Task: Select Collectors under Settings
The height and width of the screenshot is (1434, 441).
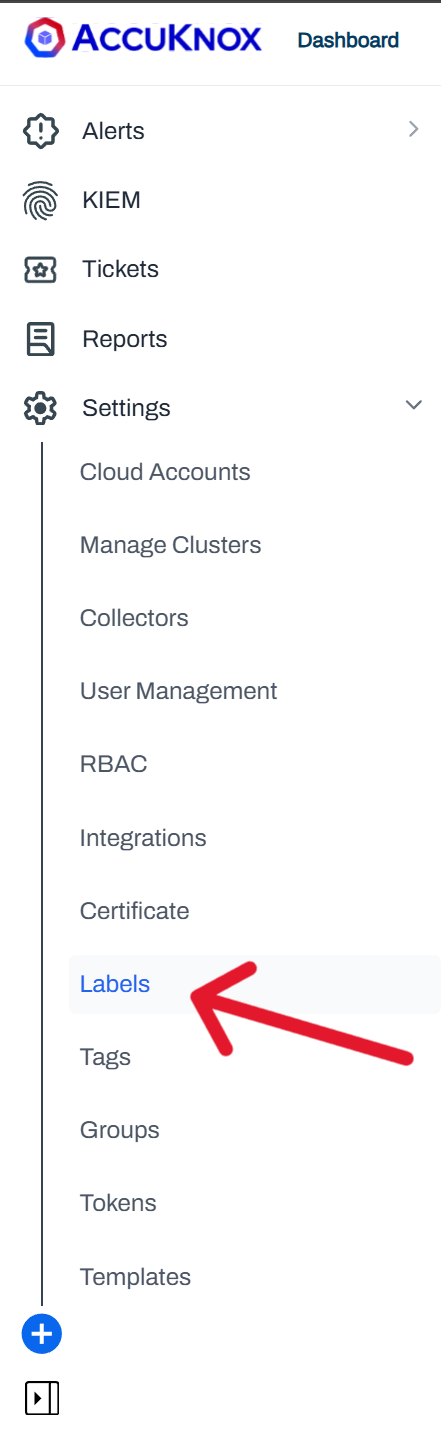Action: tap(134, 618)
